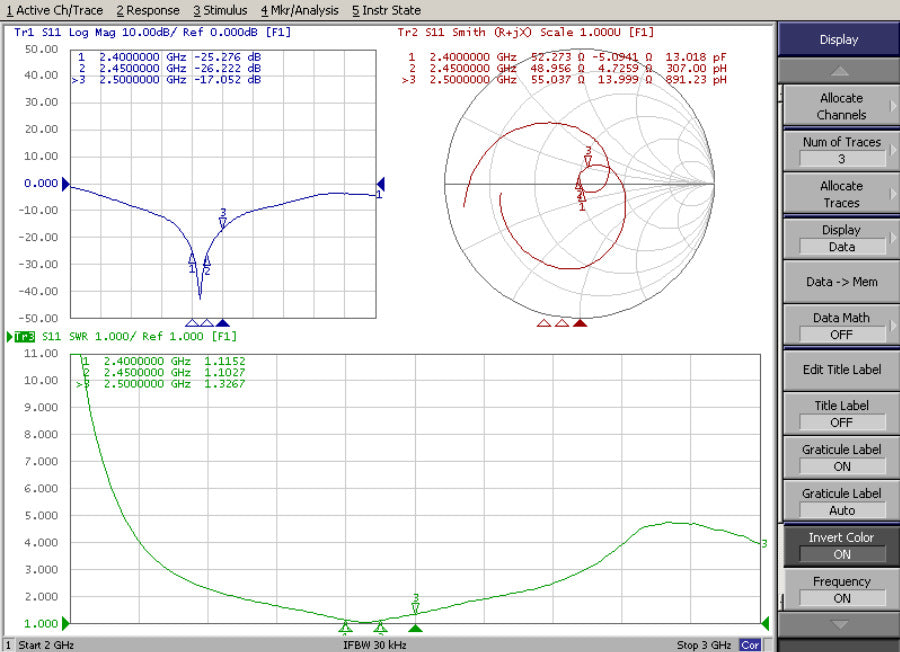Toggle Title Label OFF
The width and height of the screenshot is (900, 652).
coord(841,414)
